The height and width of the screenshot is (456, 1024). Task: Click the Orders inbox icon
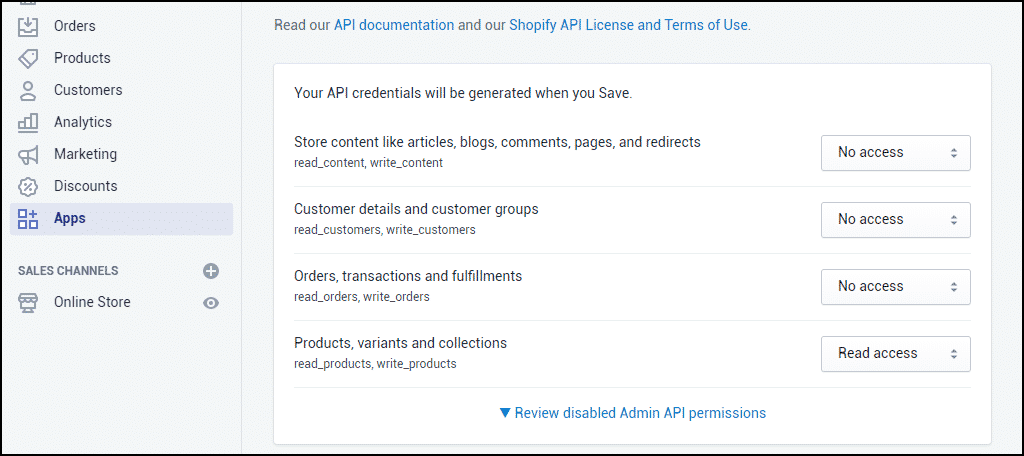pos(28,26)
